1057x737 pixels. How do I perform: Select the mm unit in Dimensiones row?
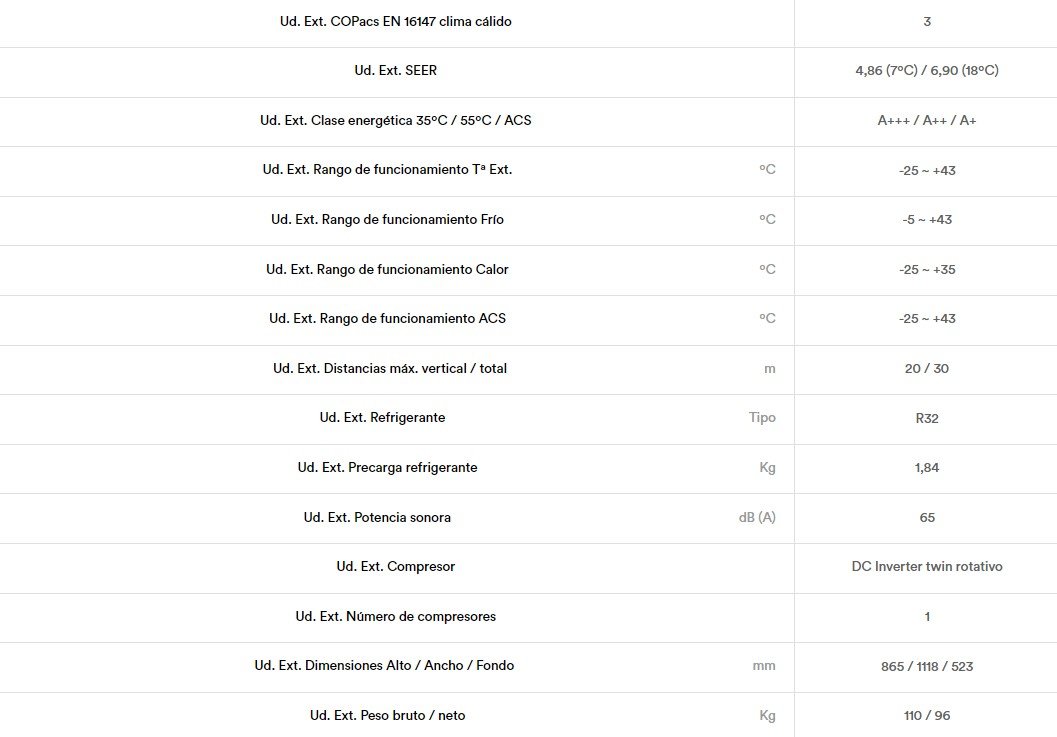click(x=764, y=666)
